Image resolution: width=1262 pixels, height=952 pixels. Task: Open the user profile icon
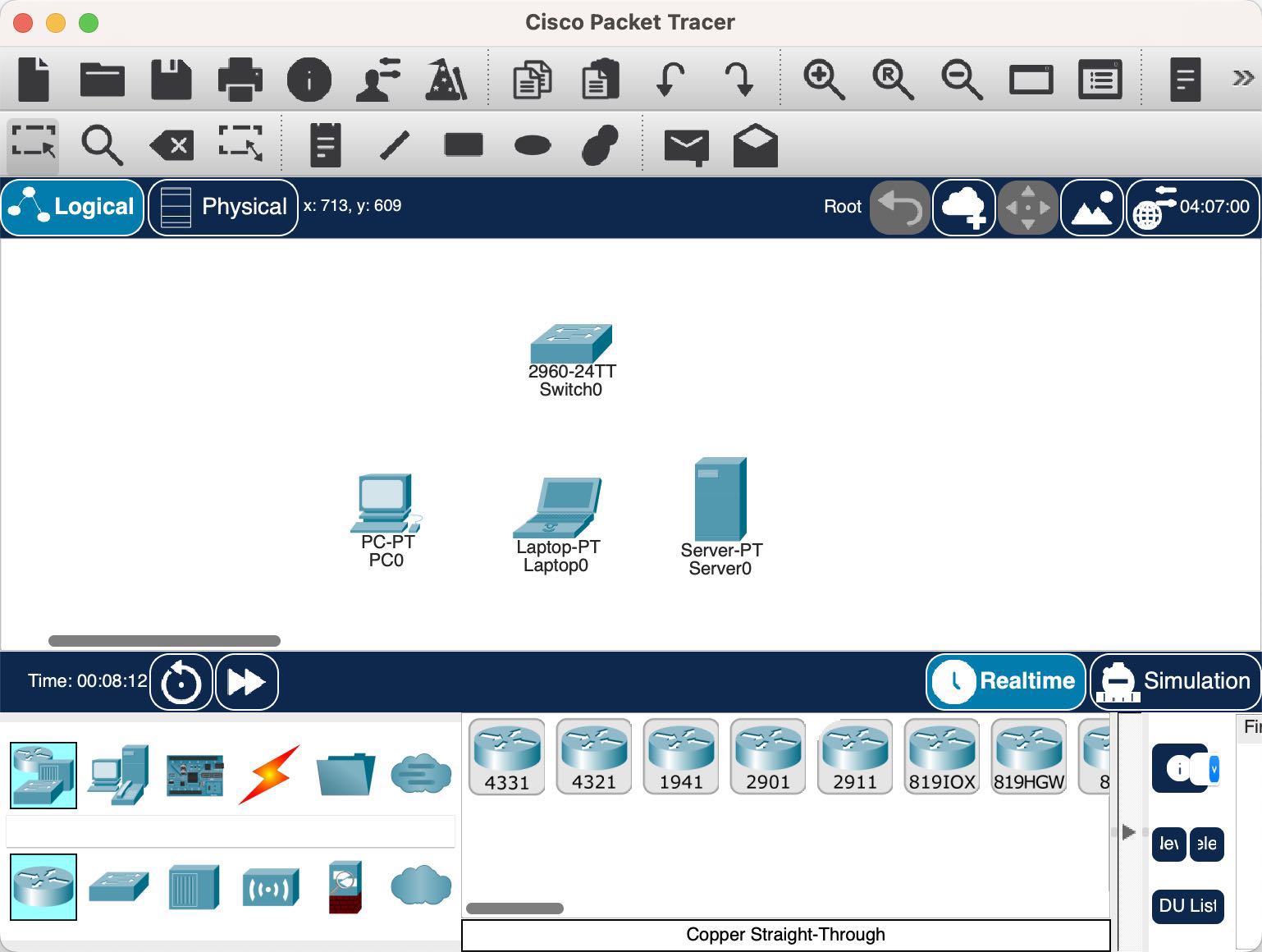coord(378,79)
